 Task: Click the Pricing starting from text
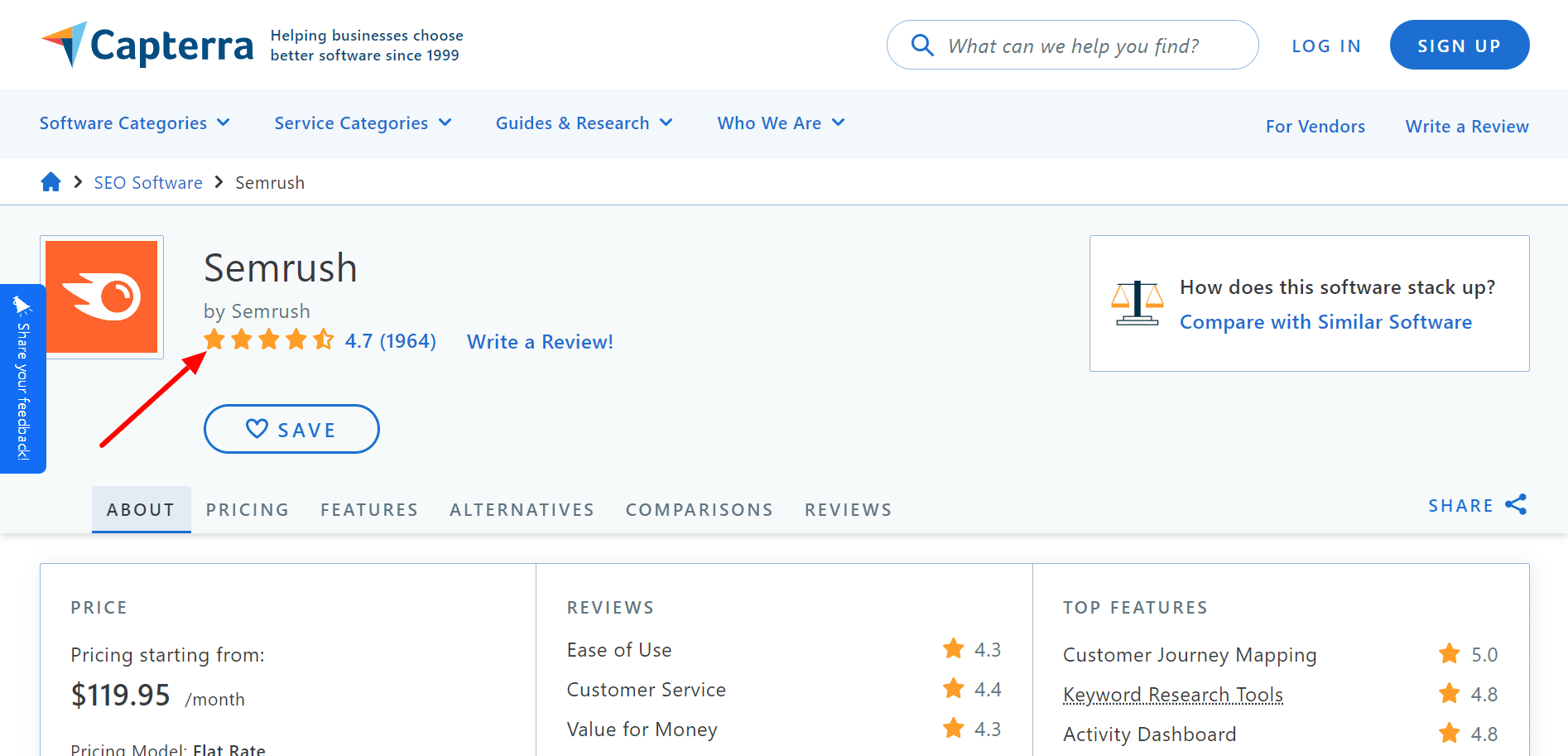[168, 655]
